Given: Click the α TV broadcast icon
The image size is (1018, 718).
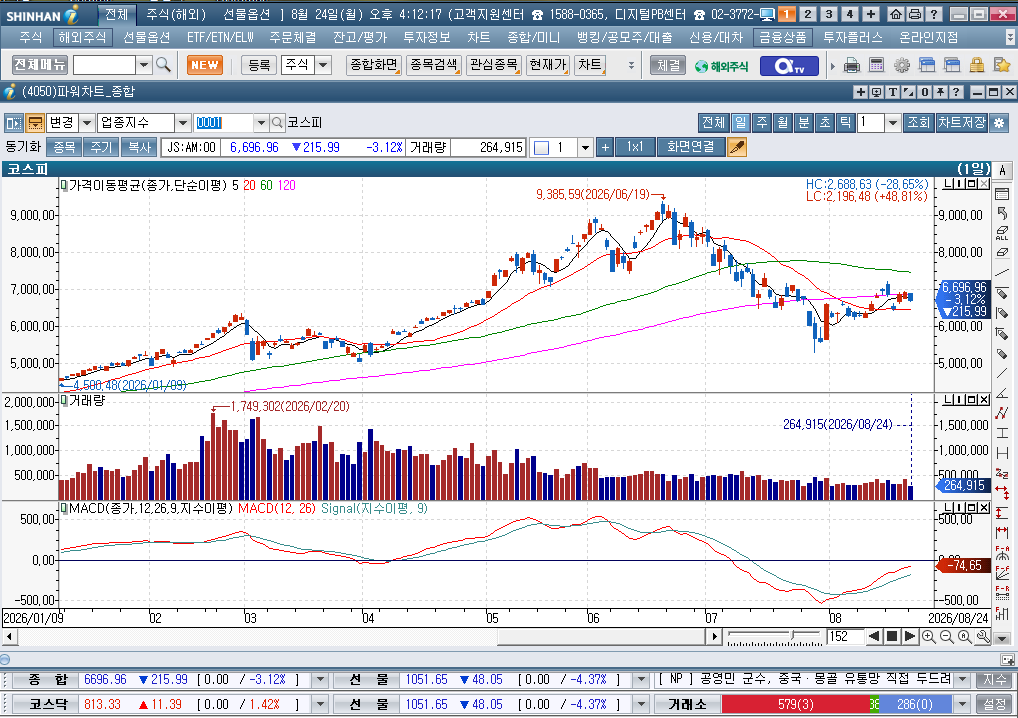Looking at the screenshot, I should [x=789, y=66].
